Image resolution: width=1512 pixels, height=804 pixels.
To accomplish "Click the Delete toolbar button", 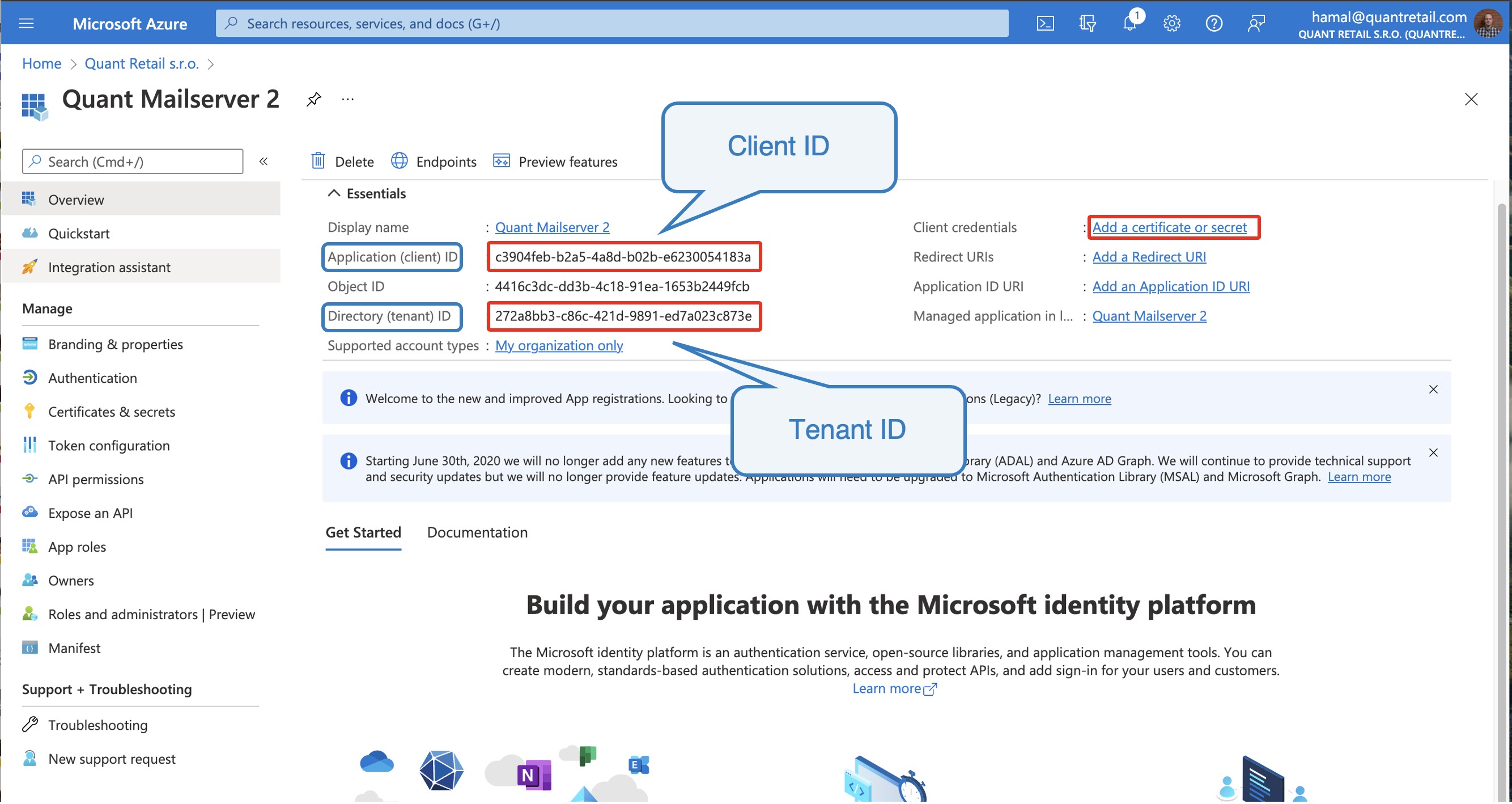I will [x=342, y=162].
